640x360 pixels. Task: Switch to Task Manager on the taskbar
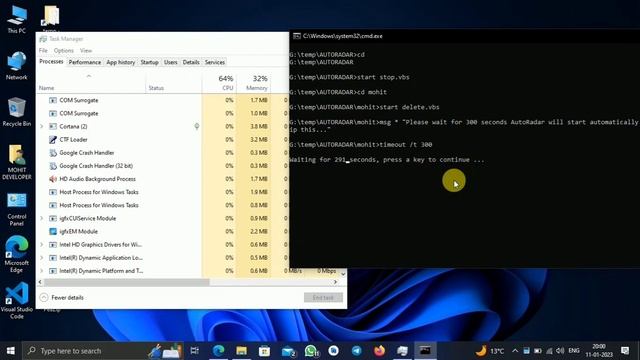(x=402, y=351)
